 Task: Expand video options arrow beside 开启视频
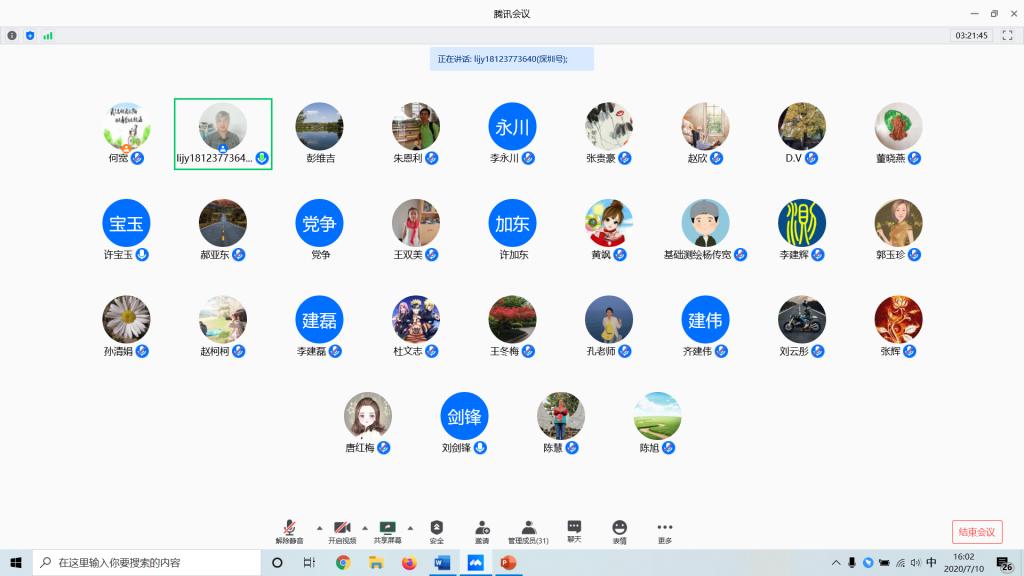click(364, 527)
